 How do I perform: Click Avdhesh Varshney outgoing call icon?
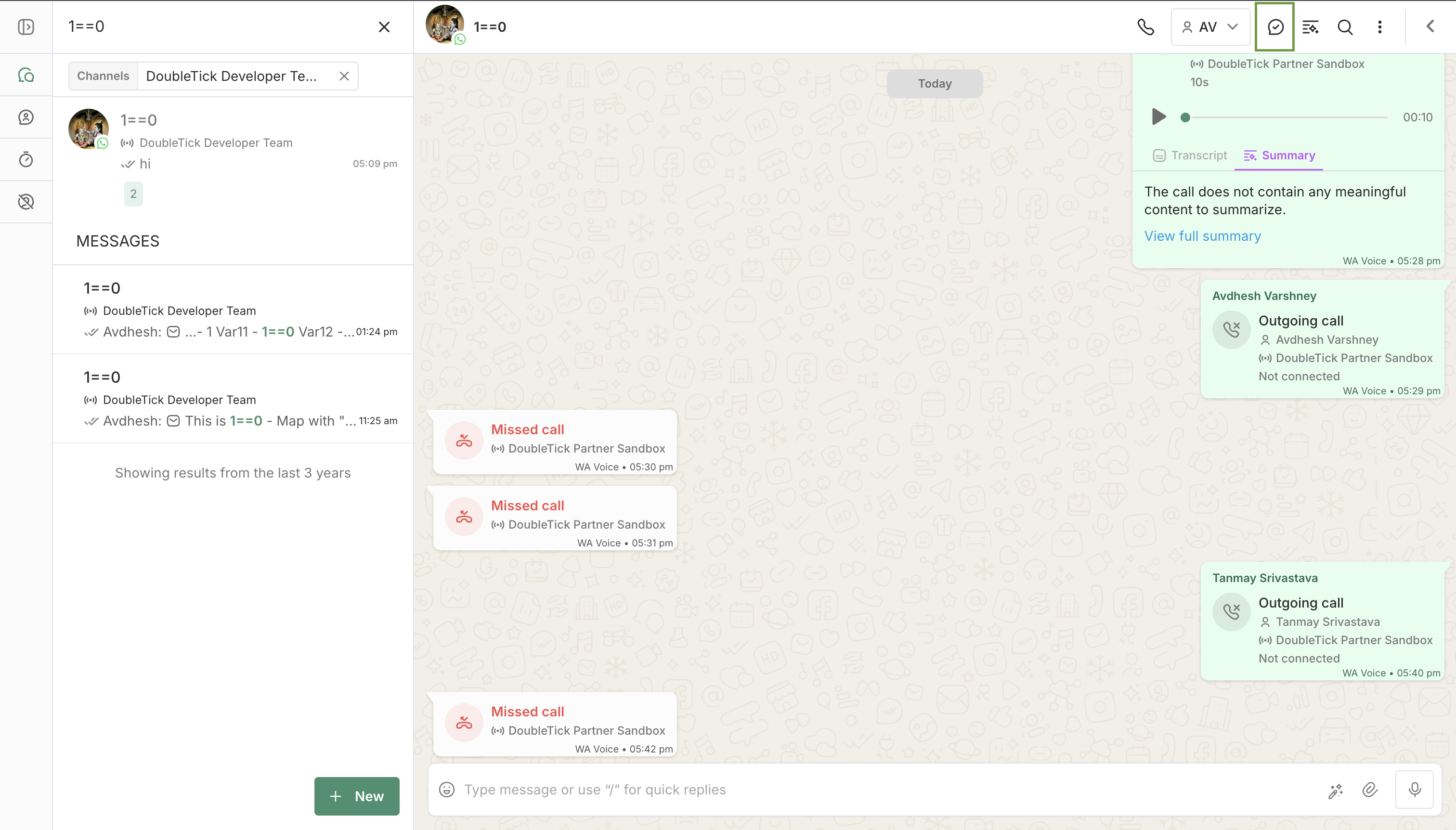1231,329
